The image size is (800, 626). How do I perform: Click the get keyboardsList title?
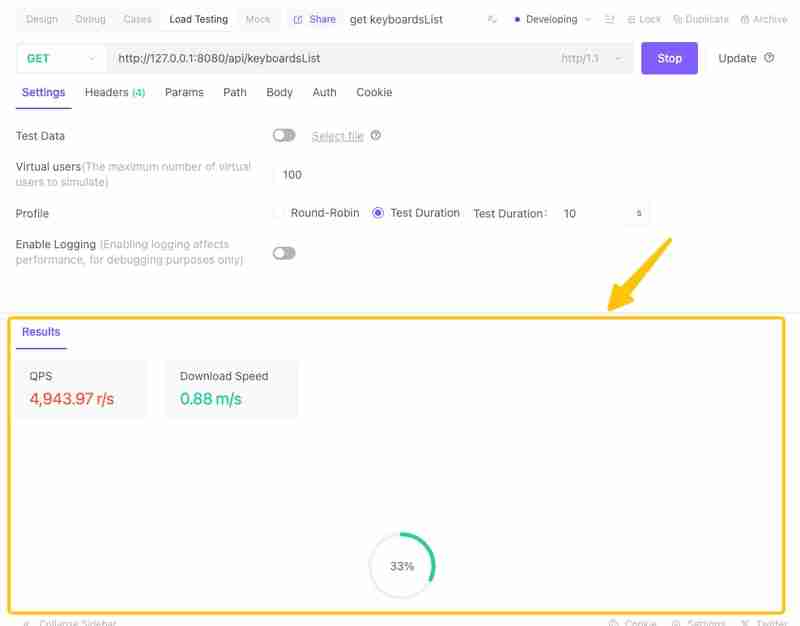396,19
